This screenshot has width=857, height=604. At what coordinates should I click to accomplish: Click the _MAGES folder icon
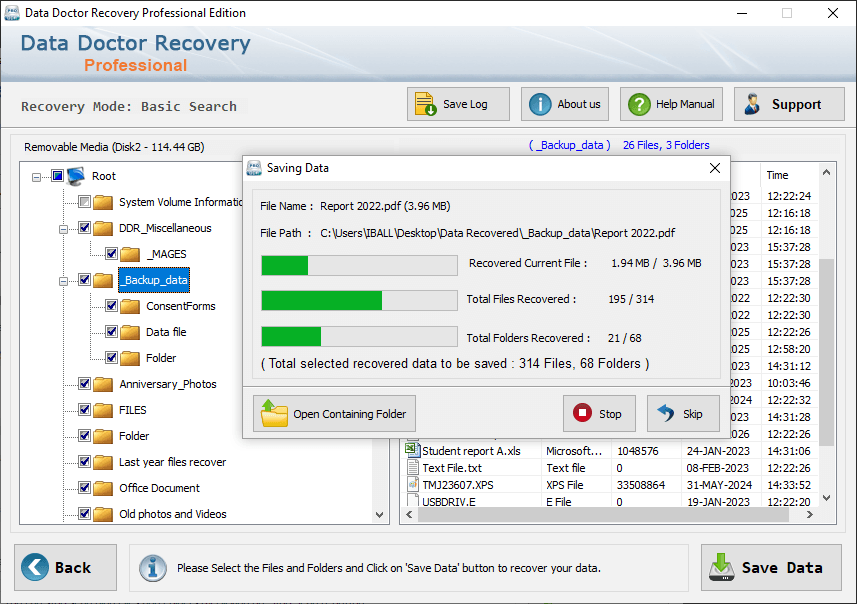[130, 254]
